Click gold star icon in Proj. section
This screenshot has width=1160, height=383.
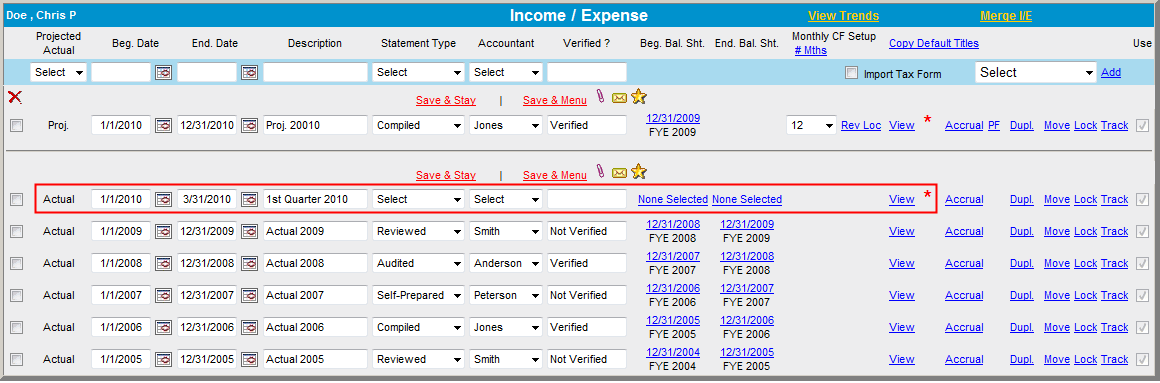tap(638, 97)
